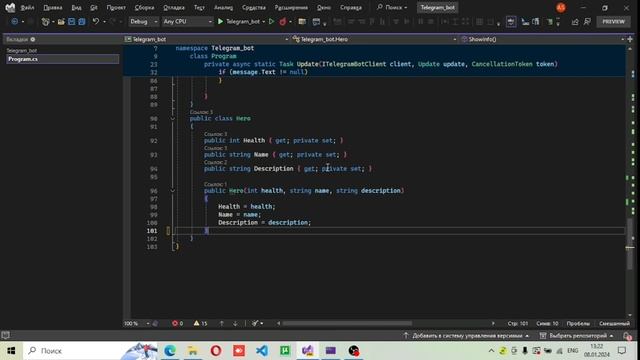640x360 pixels.
Task: Open Microsoft Edge from the taskbar
Action: coord(170,351)
